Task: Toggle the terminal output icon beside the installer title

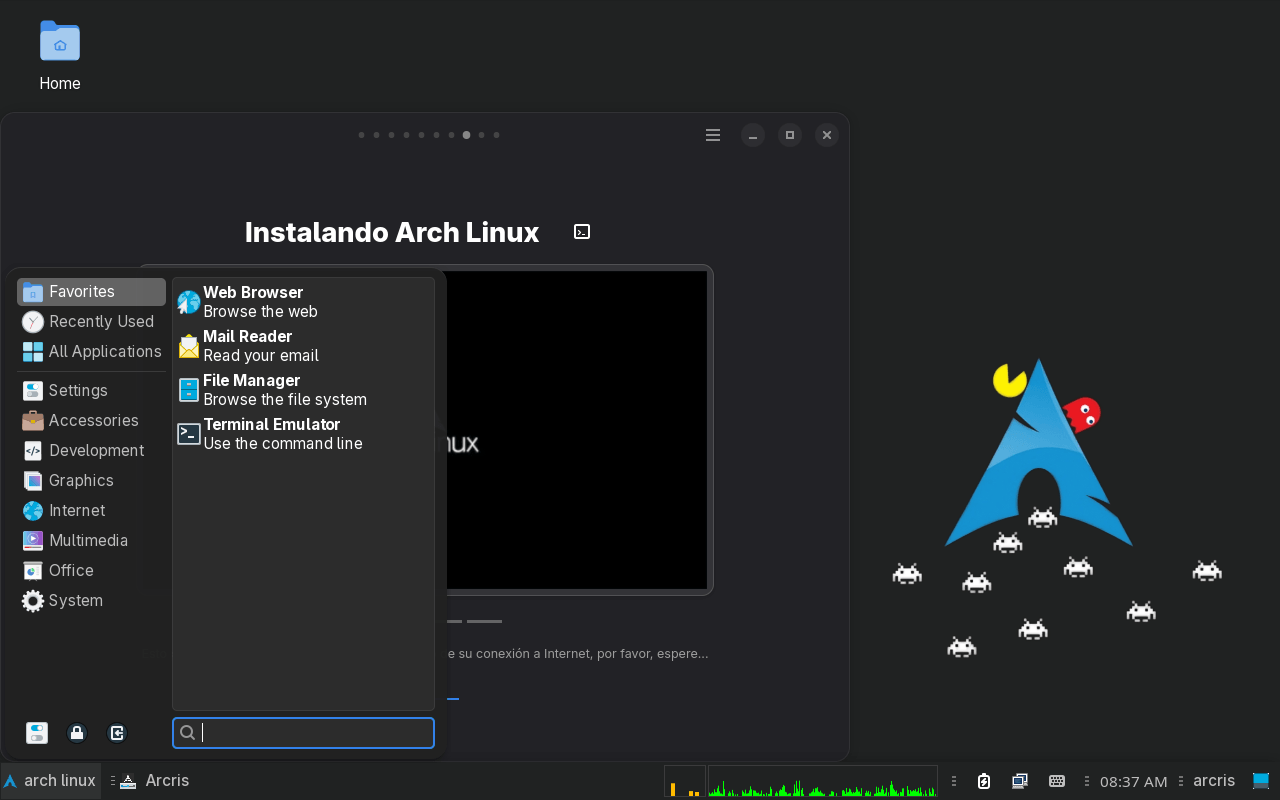Action: tap(582, 232)
